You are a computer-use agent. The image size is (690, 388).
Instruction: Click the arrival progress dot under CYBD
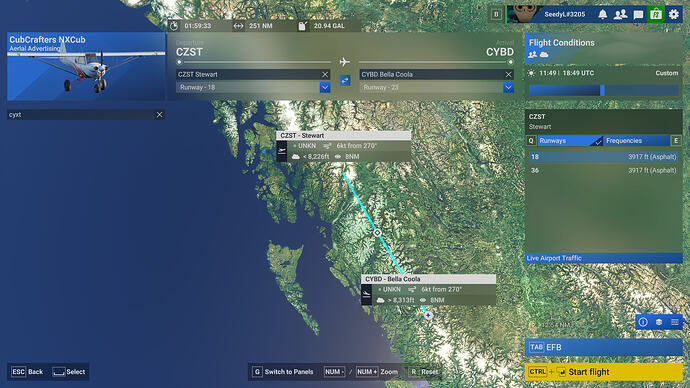510,62
